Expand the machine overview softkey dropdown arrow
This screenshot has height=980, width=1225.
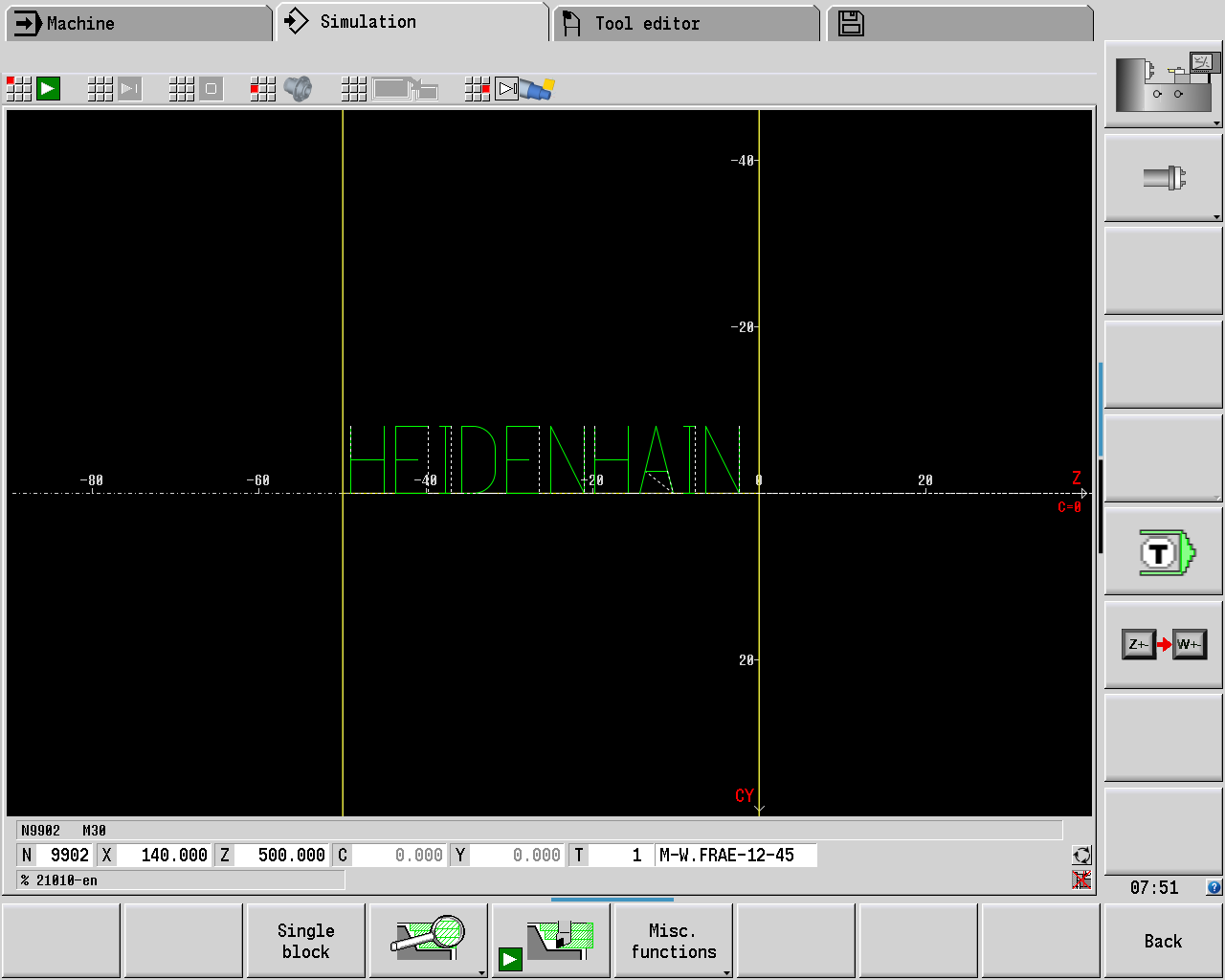coord(1216,122)
